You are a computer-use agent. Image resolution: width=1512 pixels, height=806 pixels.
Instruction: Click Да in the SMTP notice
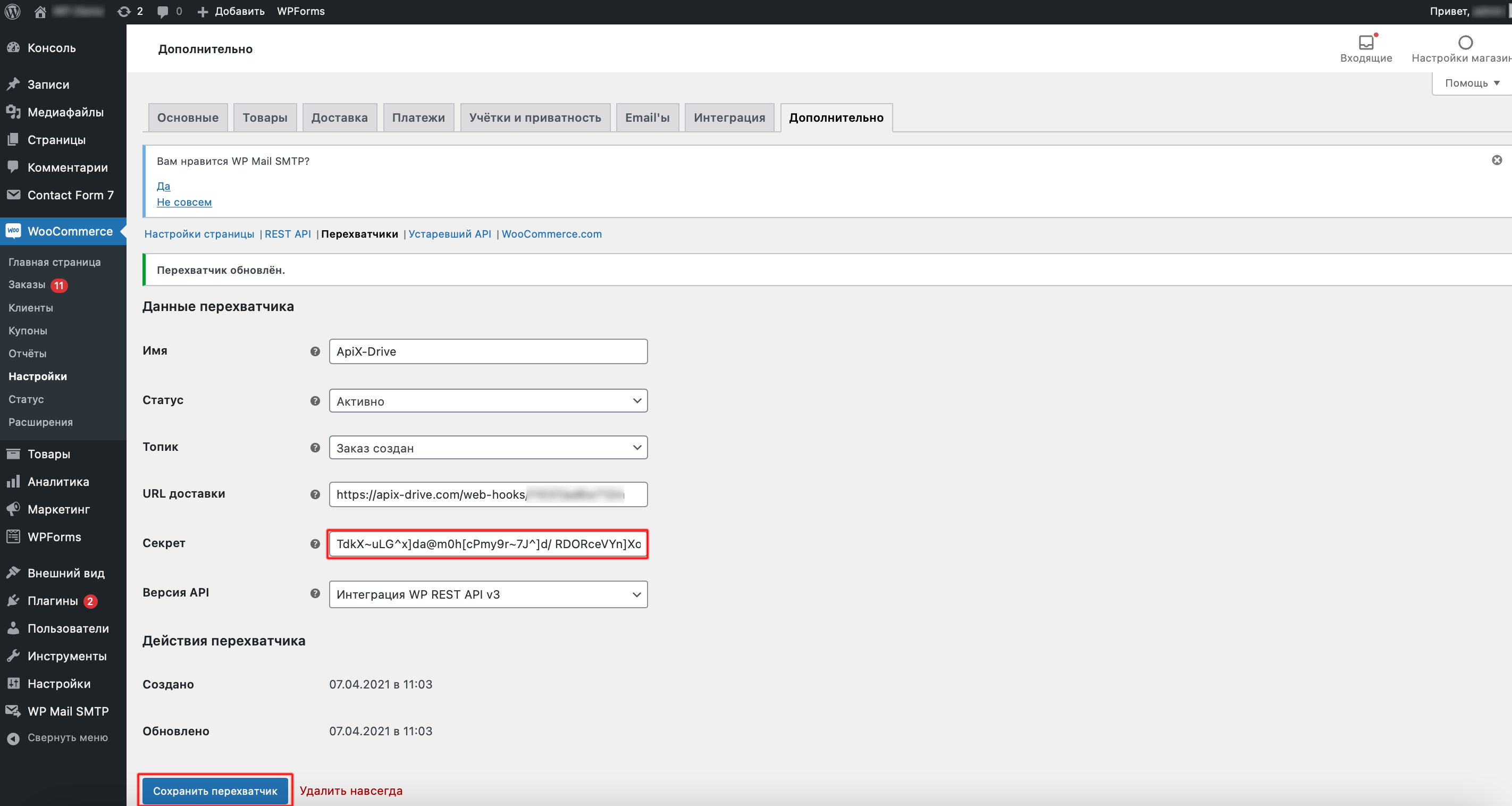tap(163, 186)
